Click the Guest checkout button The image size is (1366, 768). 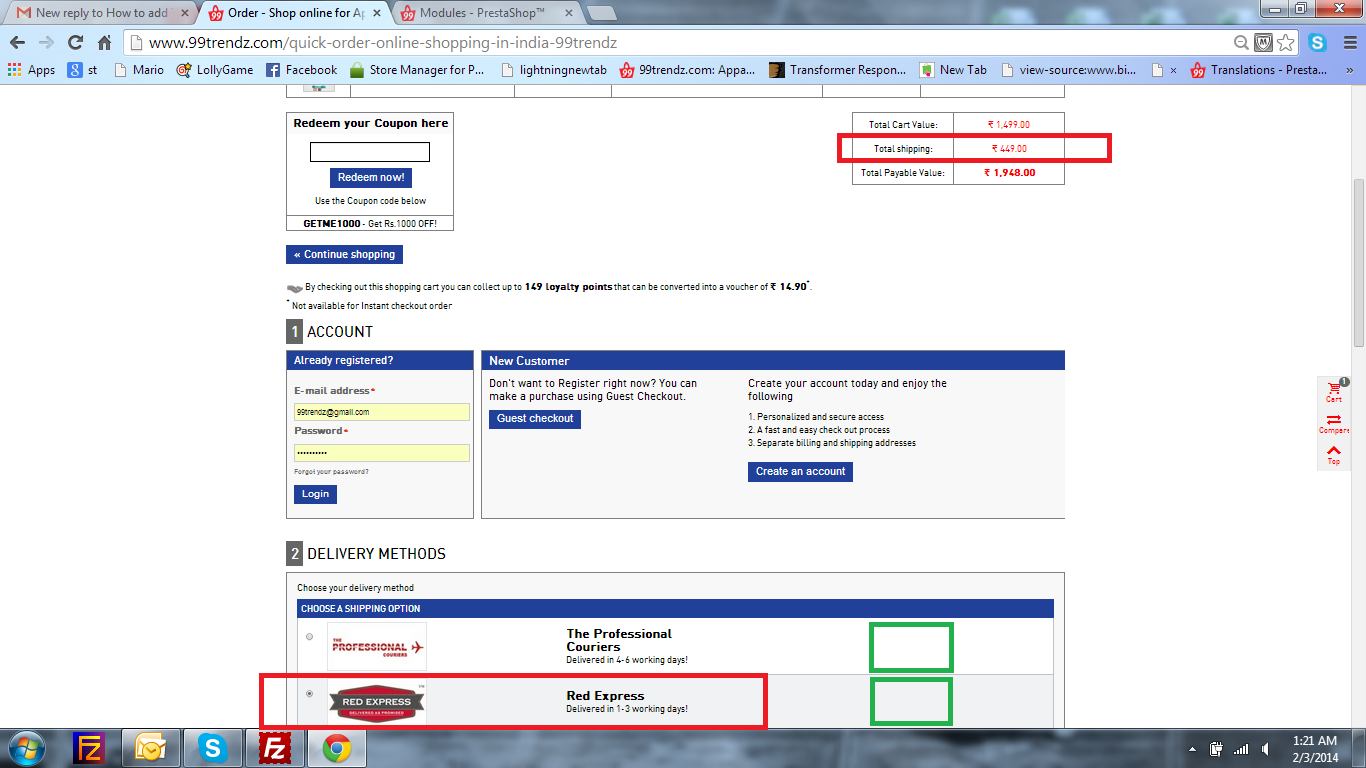[535, 419]
